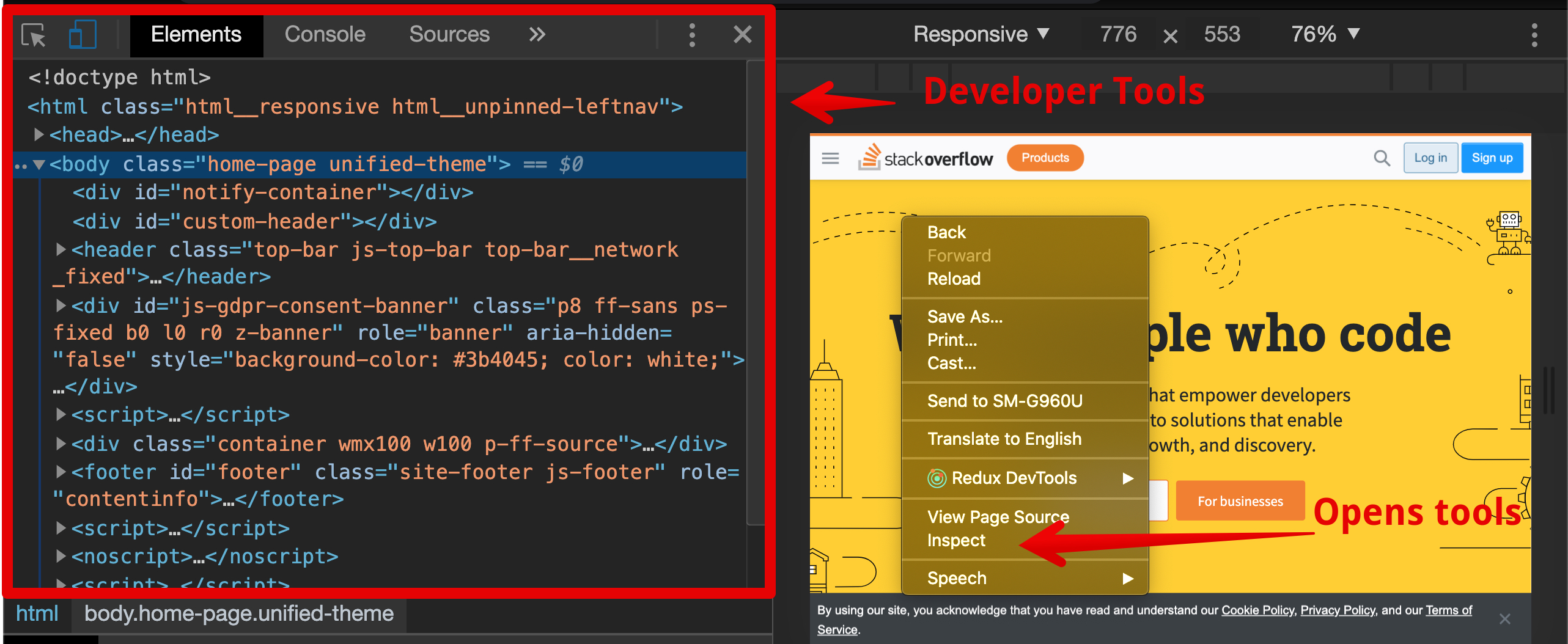Click the Log in button
The image size is (1568, 644).
click(x=1430, y=157)
